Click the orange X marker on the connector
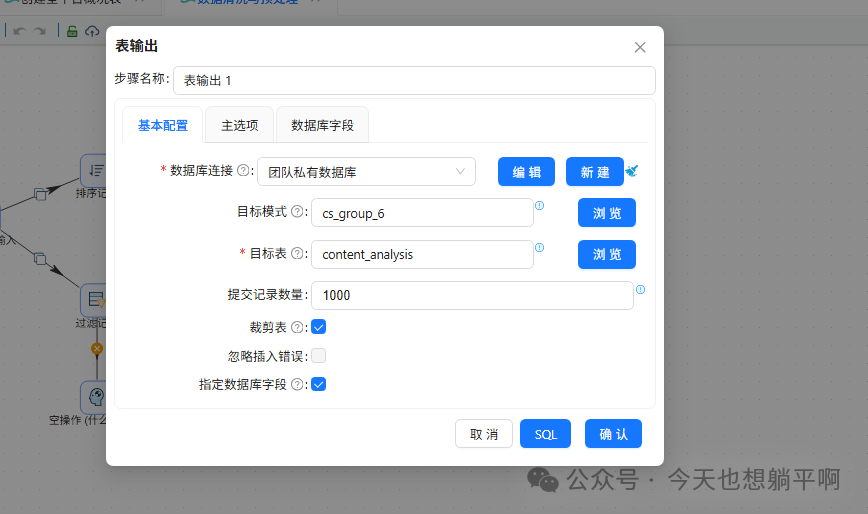Viewport: 868px width, 514px height. tap(97, 349)
